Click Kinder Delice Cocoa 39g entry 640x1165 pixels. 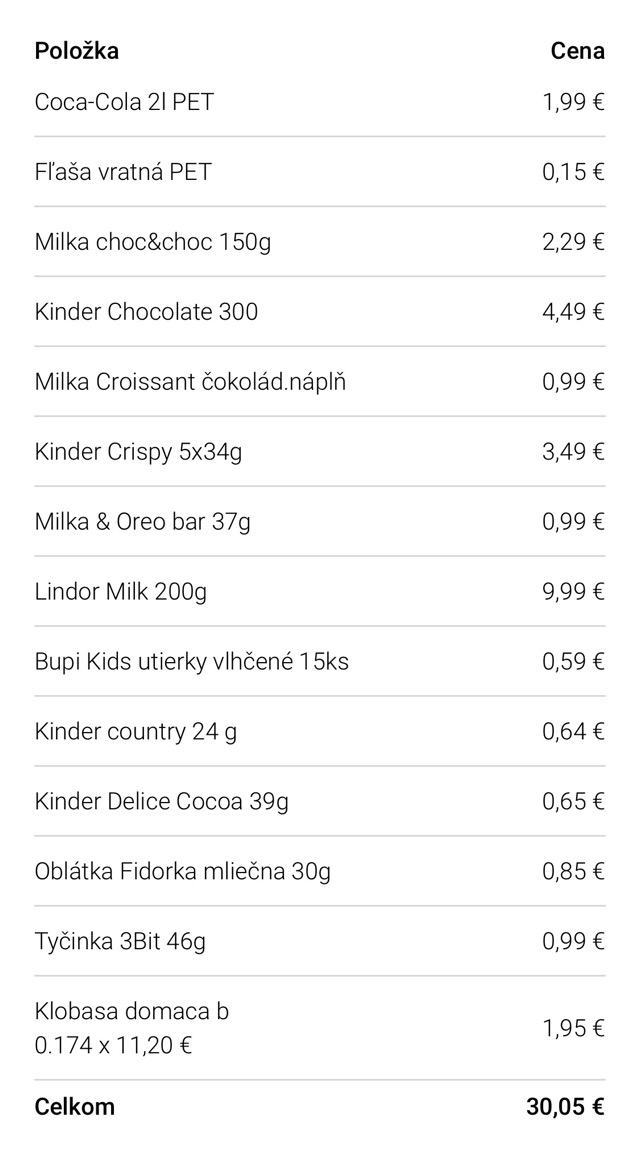click(x=162, y=802)
